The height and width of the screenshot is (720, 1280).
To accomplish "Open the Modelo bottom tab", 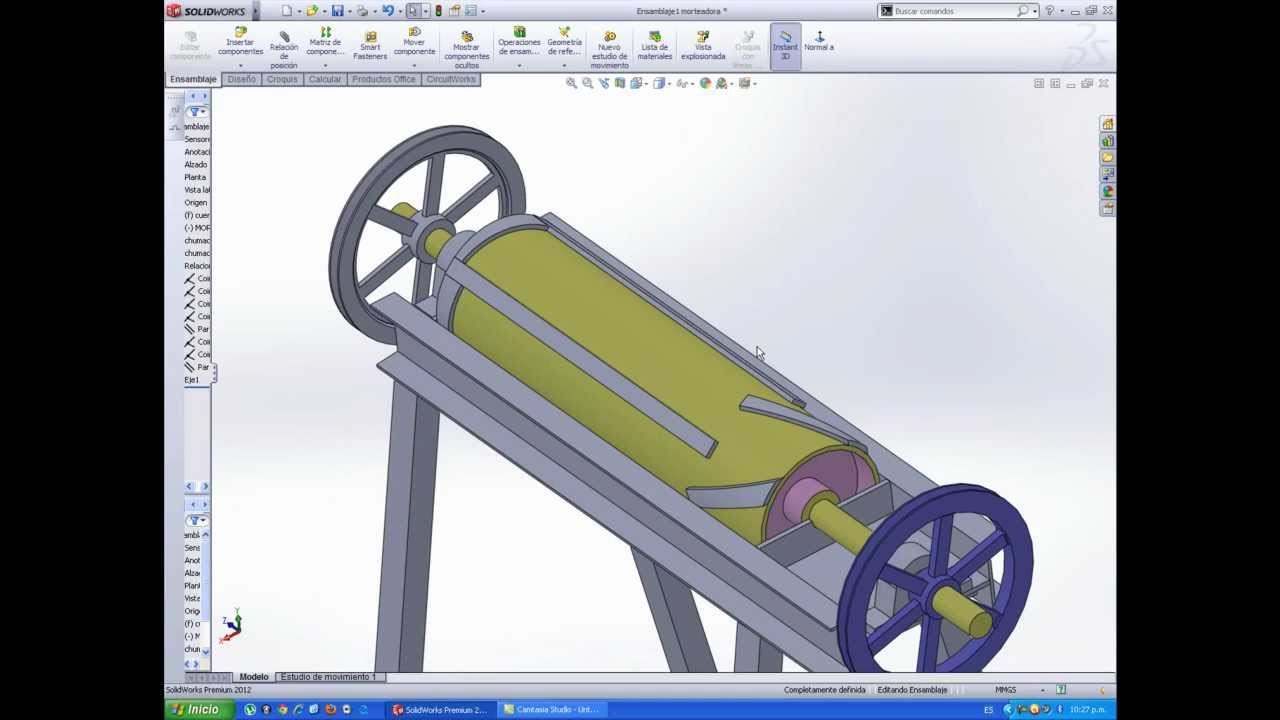I will [x=254, y=677].
